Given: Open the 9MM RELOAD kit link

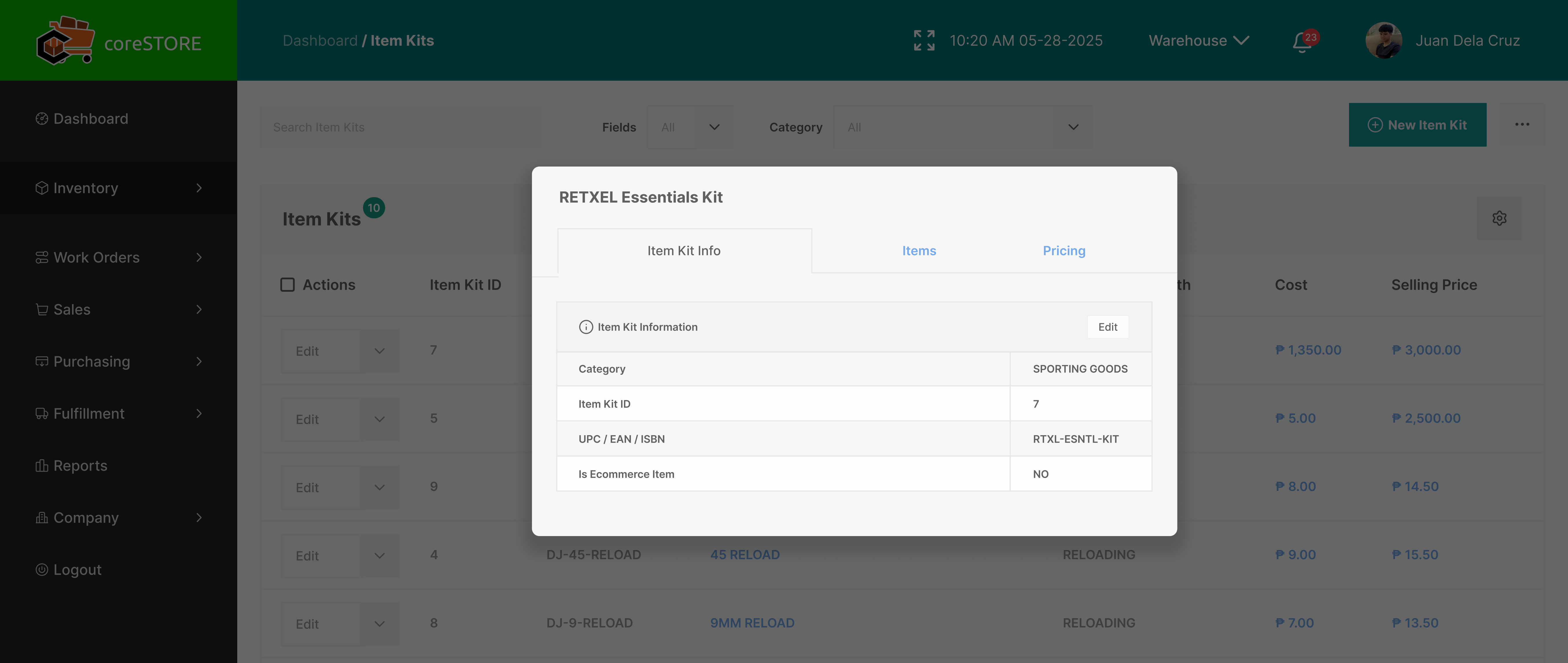Looking at the screenshot, I should tap(752, 623).
